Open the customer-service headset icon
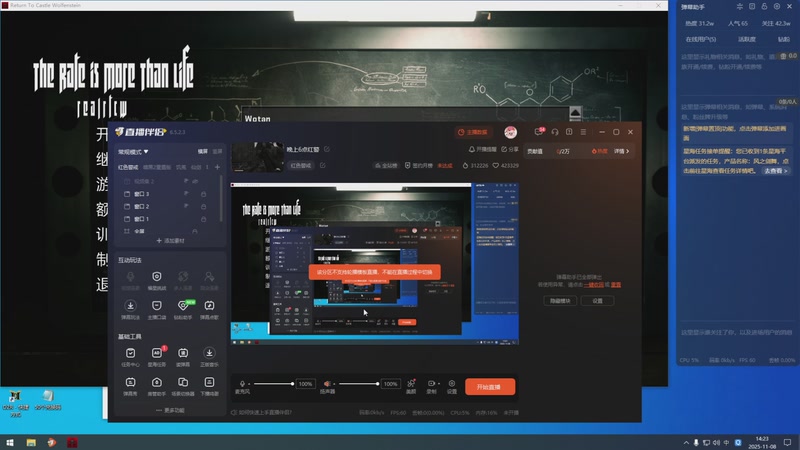This screenshot has height=450, width=800. [555, 132]
